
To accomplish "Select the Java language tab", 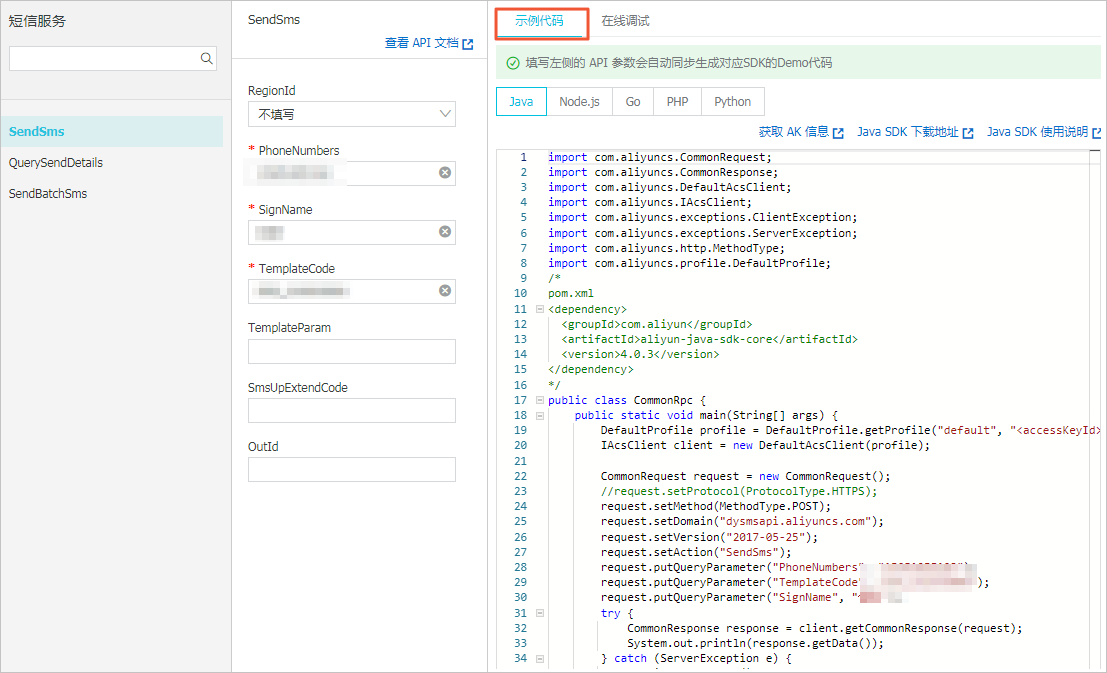I will point(521,102).
